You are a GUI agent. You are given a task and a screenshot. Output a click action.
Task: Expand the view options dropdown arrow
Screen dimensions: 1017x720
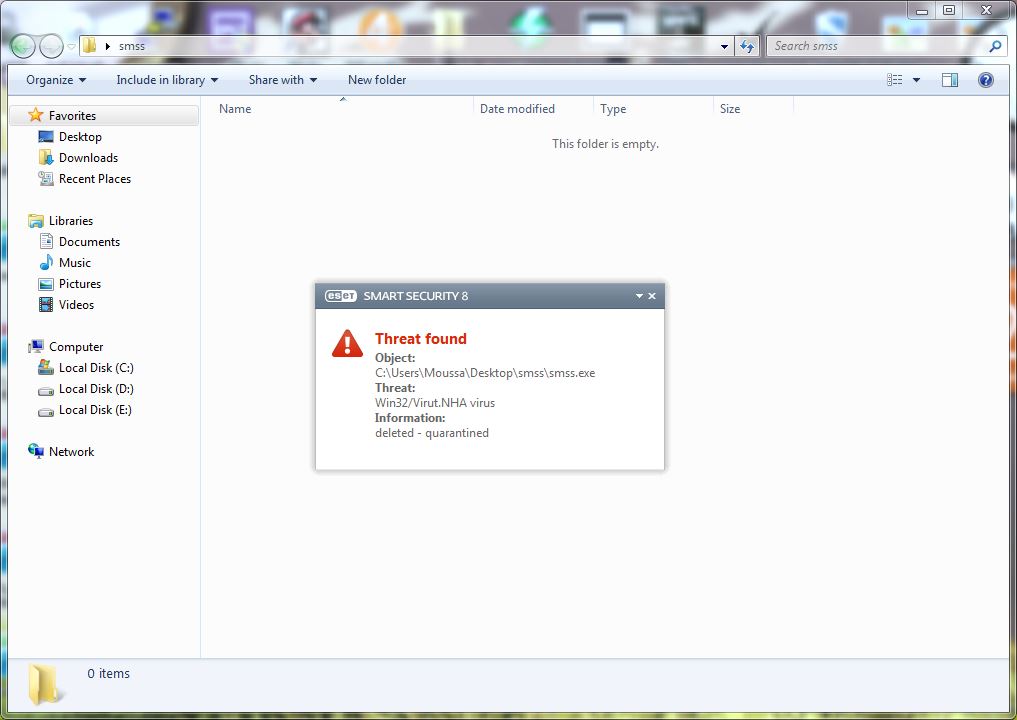(916, 80)
